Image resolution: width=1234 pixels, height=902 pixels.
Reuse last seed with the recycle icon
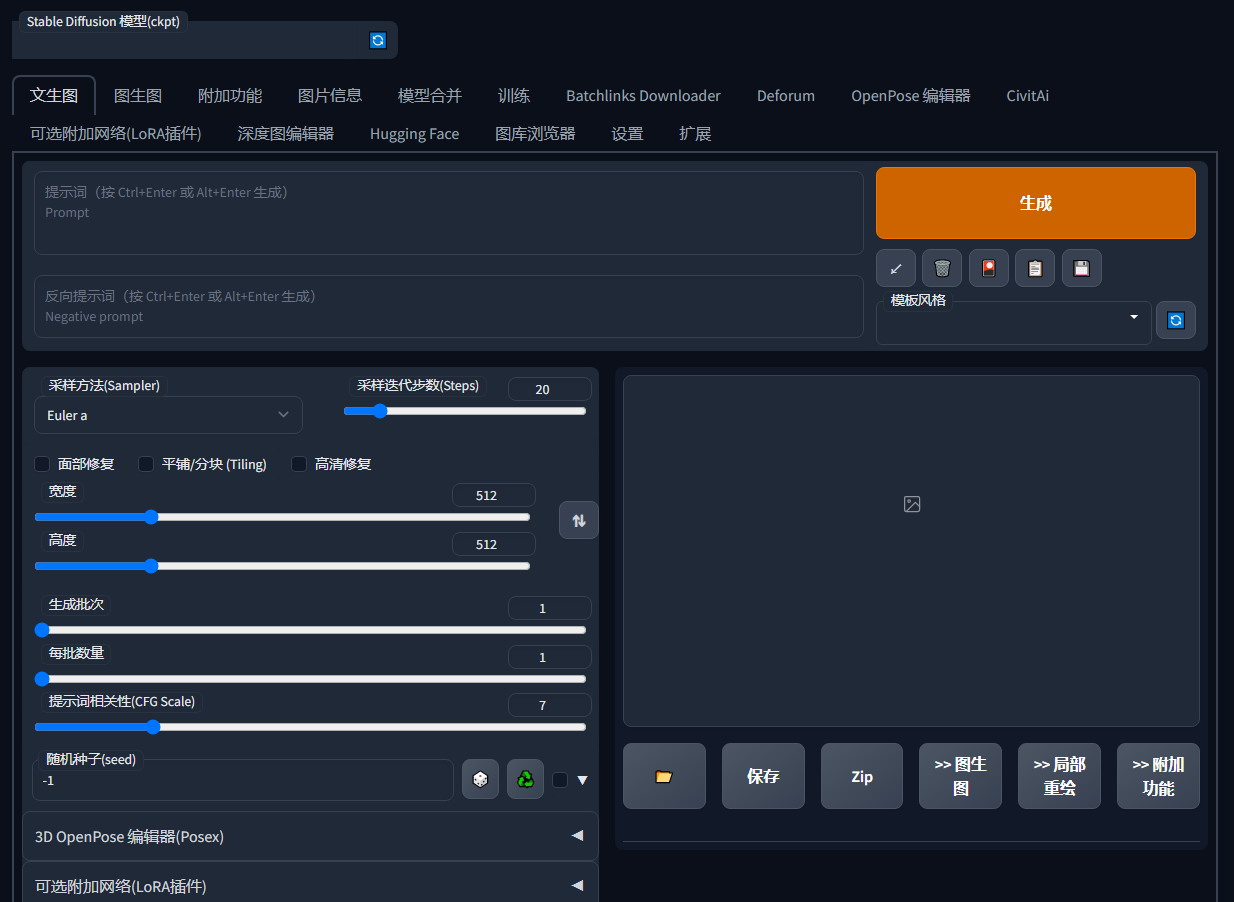pyautogui.click(x=525, y=779)
